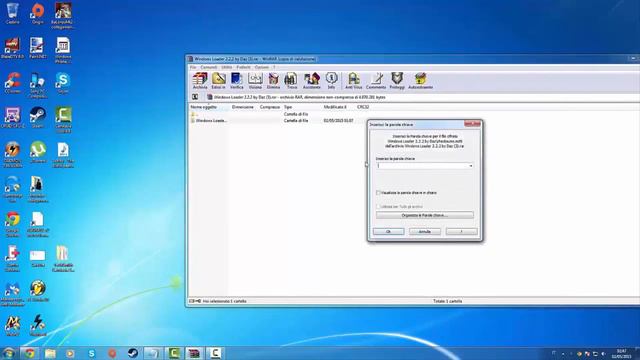Open the ? help menu
The image size is (640, 360).
pos(274,67)
